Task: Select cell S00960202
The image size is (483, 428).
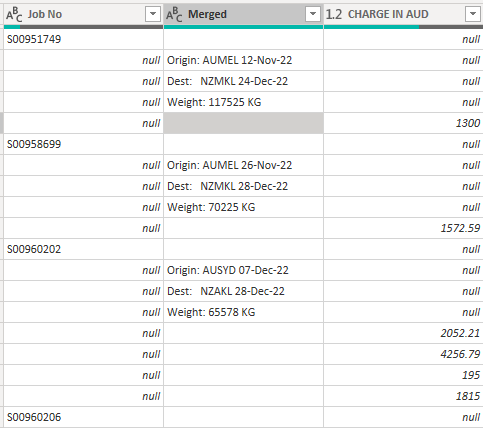Action: (83, 249)
